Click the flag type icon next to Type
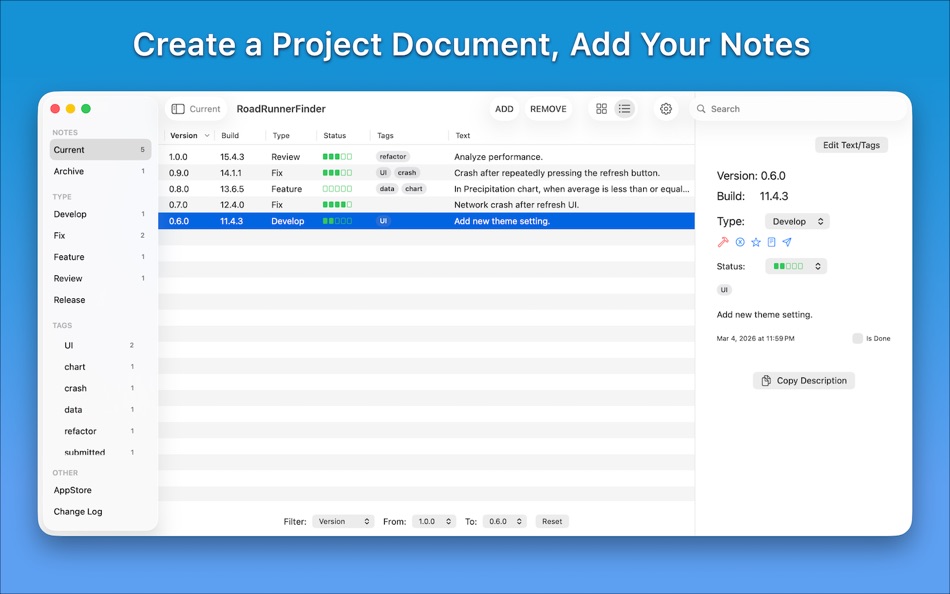 771,242
